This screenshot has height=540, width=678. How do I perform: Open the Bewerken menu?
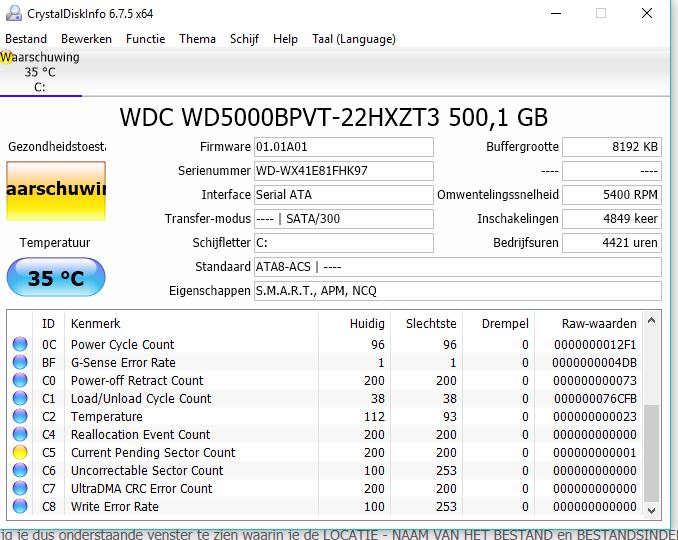(x=86, y=39)
